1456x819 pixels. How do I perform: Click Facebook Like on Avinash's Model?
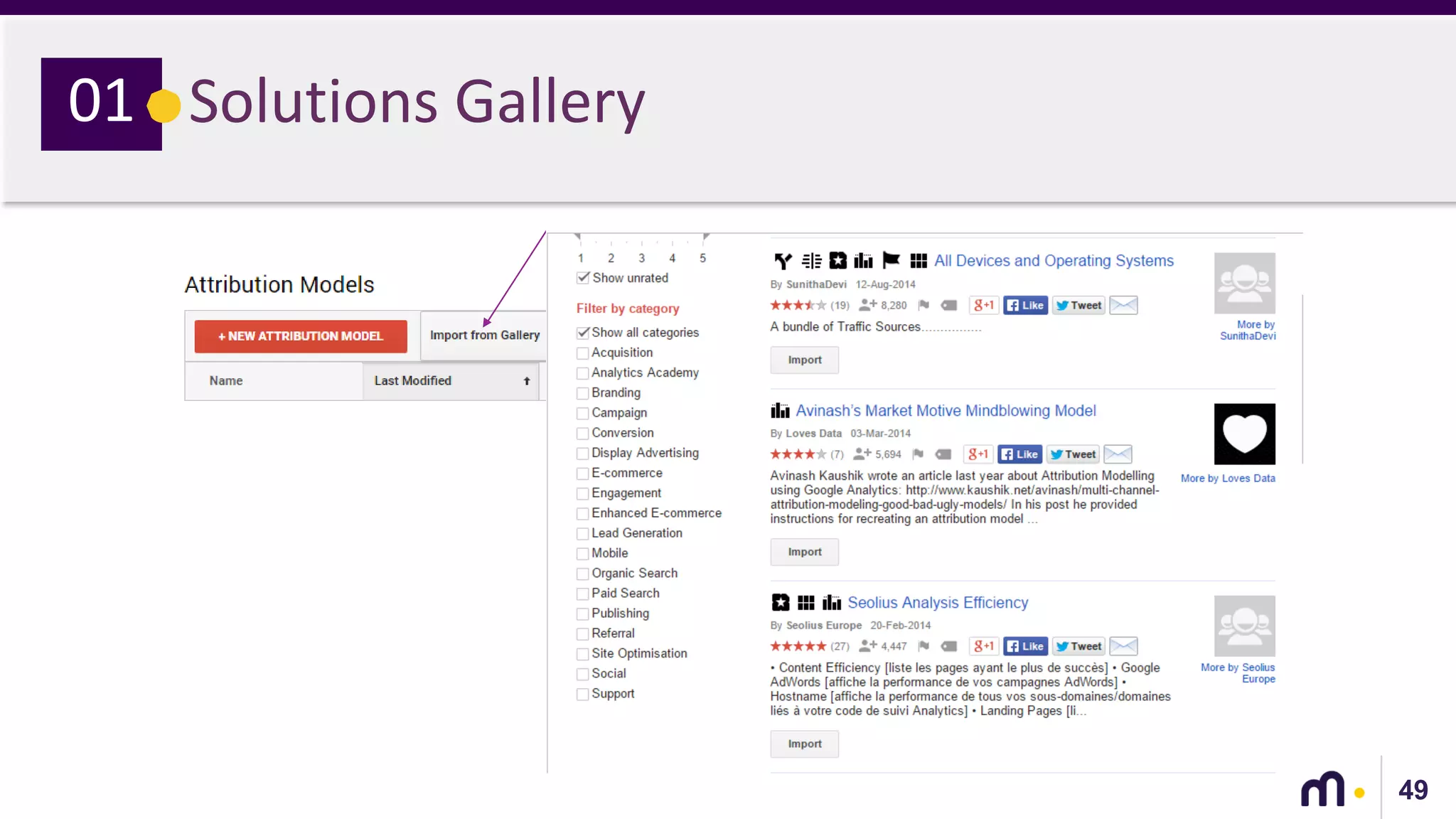(1019, 454)
